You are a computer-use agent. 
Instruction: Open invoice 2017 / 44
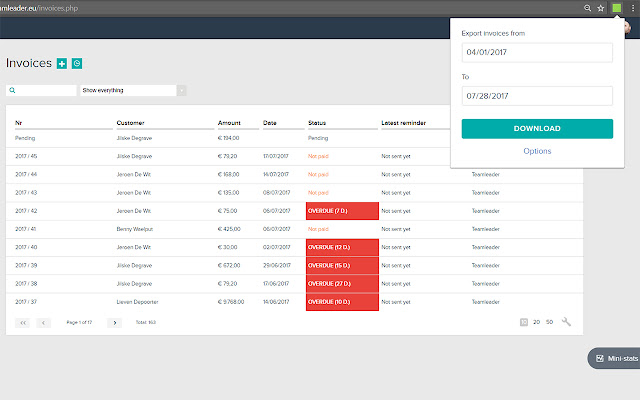click(26, 174)
